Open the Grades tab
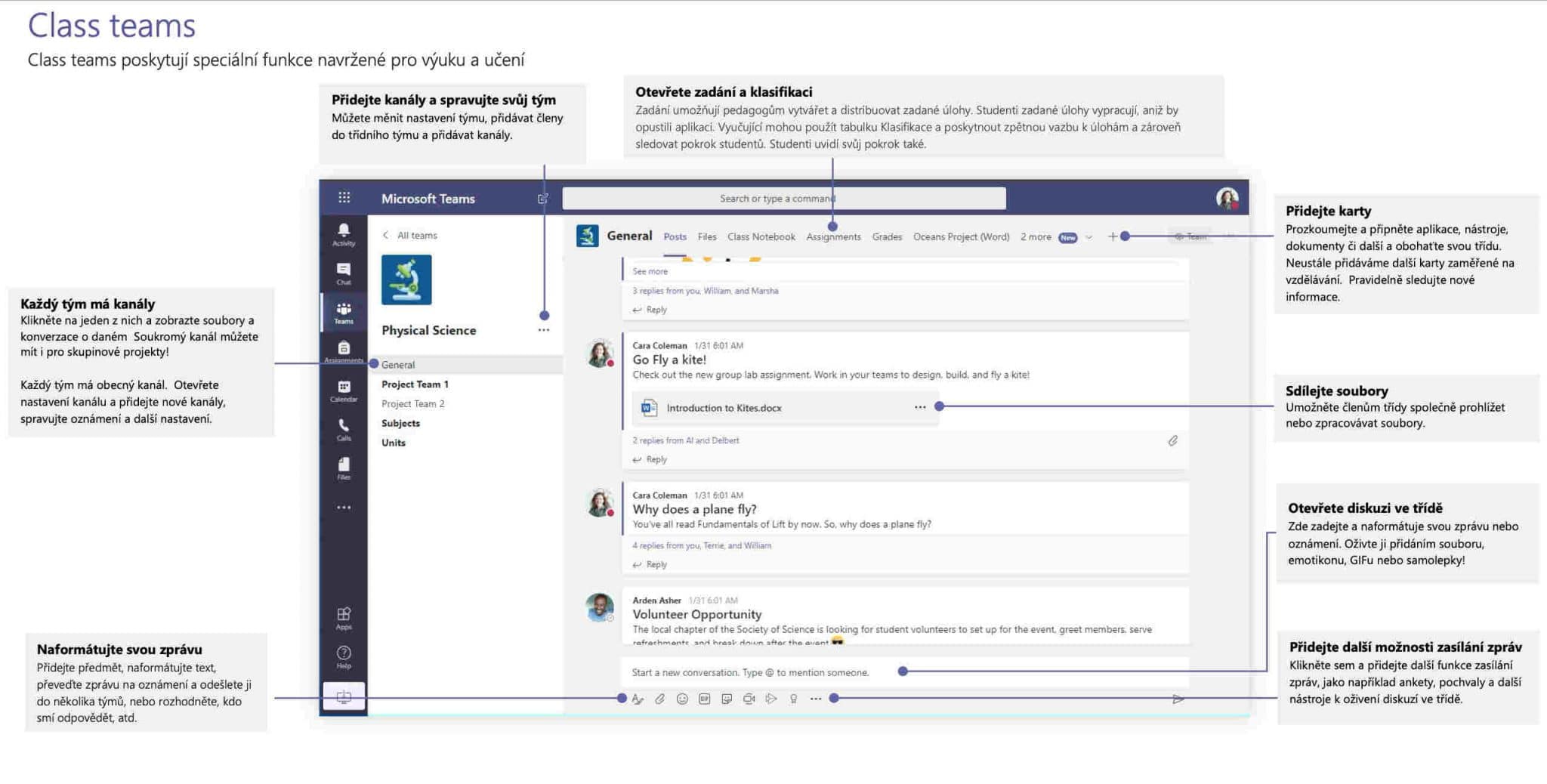The image size is (1547, 784). pyautogui.click(x=887, y=236)
